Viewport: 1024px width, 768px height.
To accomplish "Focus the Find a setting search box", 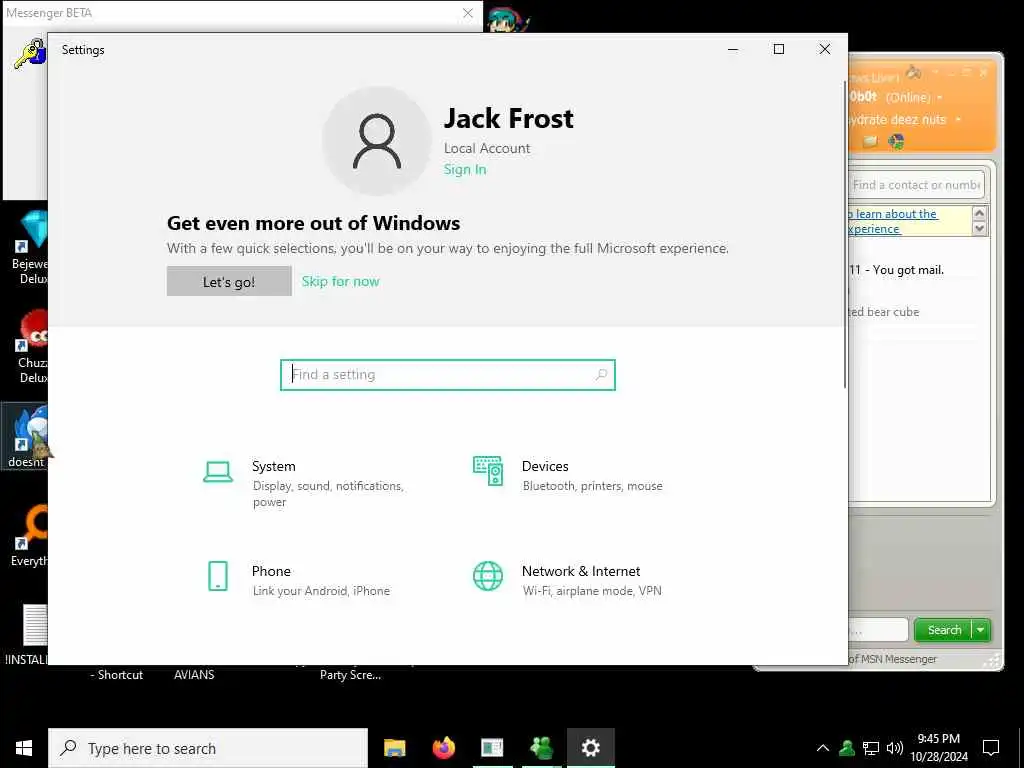I will point(447,375).
